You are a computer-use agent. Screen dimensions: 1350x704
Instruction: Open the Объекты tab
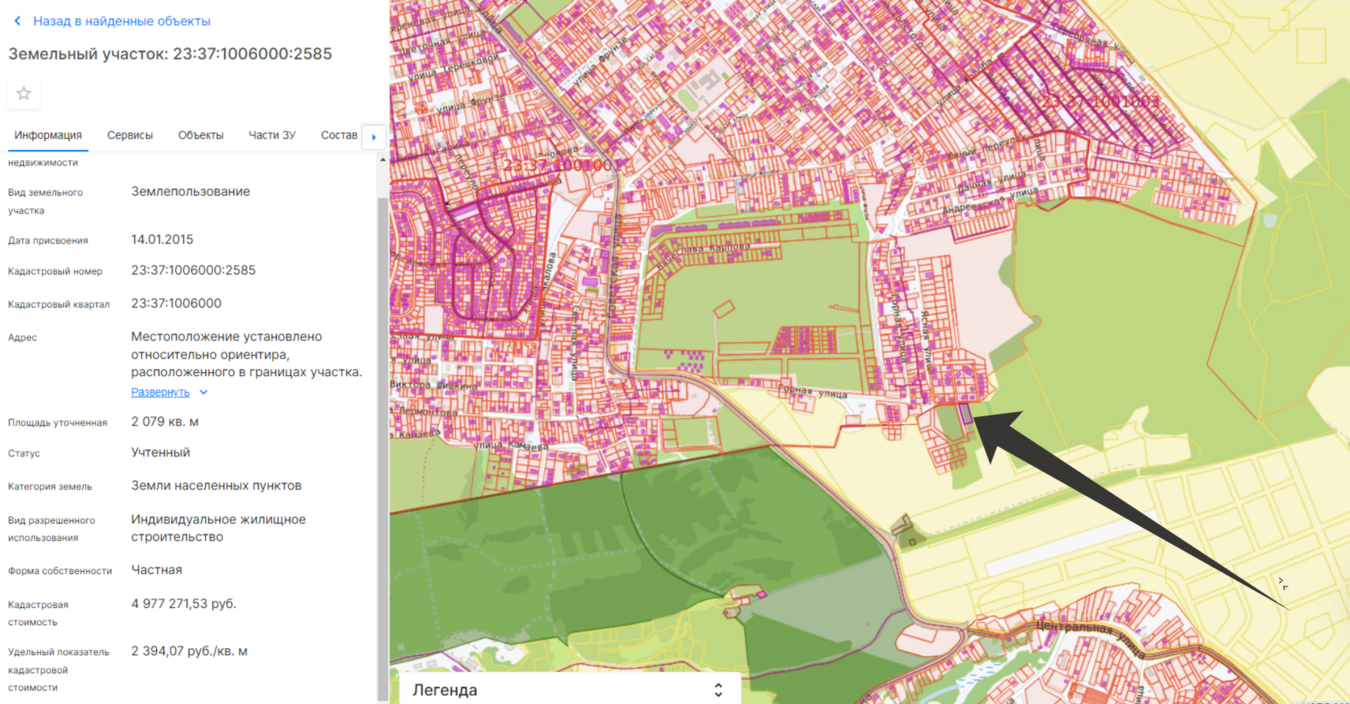200,135
